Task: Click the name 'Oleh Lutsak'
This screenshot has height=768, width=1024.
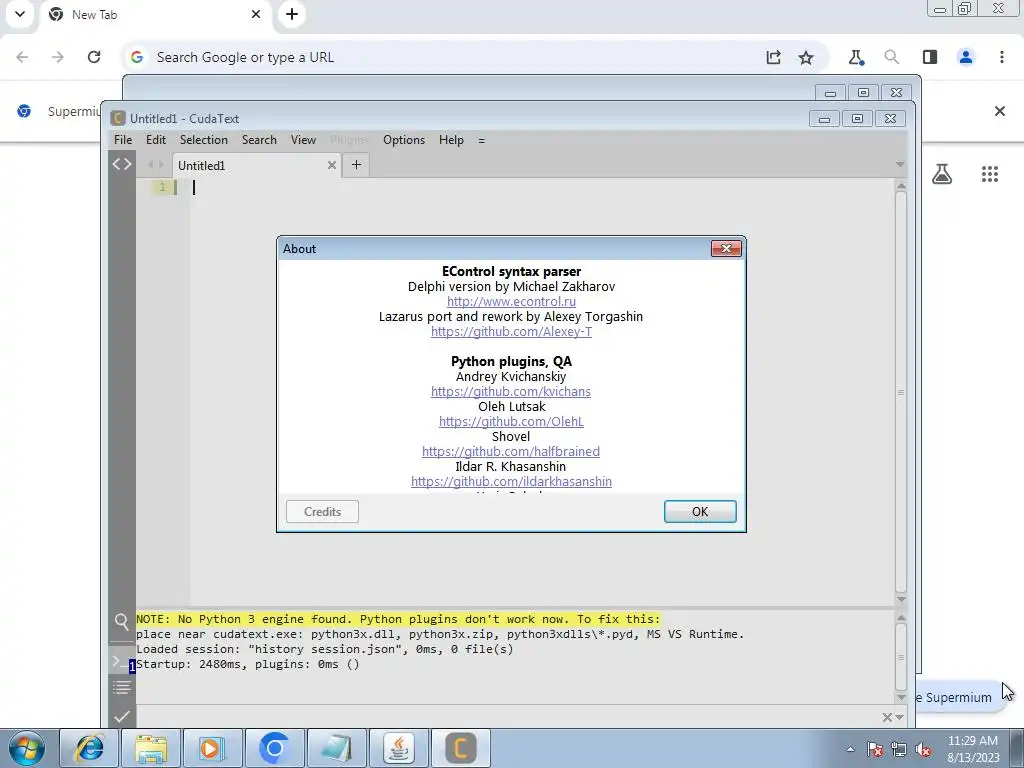Action: coord(511,407)
